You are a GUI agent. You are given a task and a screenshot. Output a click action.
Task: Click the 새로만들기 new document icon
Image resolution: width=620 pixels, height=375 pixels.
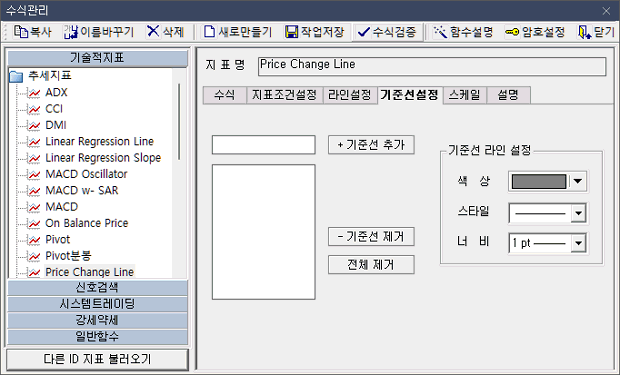tap(209, 32)
